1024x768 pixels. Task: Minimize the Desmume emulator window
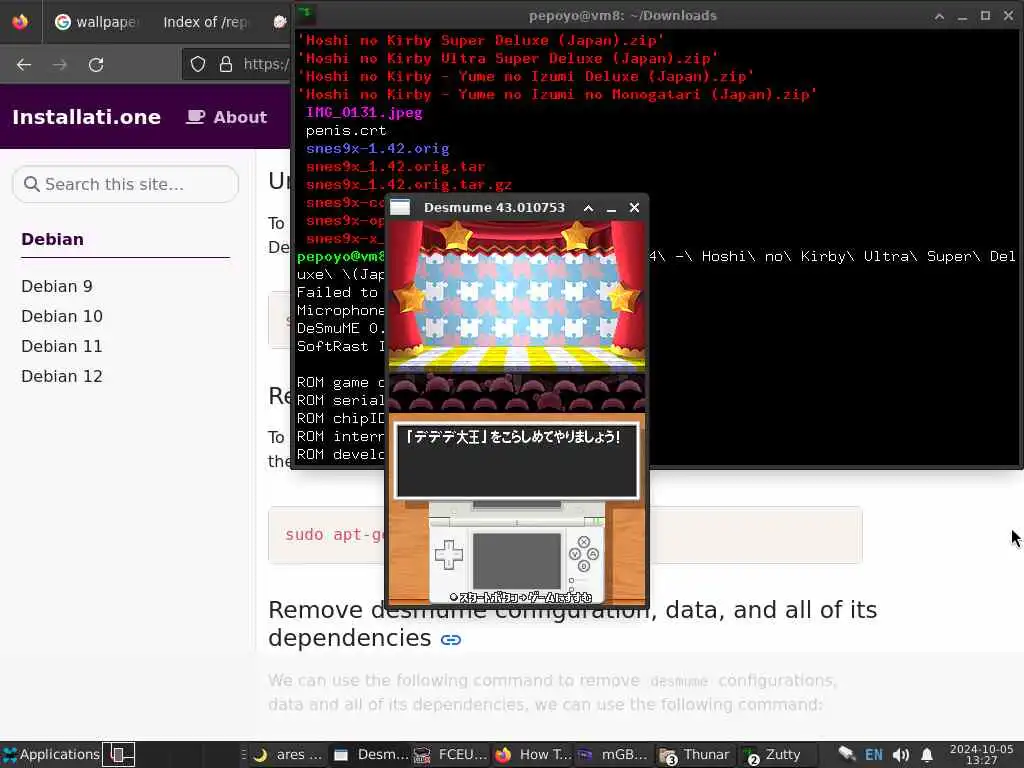(x=611, y=208)
